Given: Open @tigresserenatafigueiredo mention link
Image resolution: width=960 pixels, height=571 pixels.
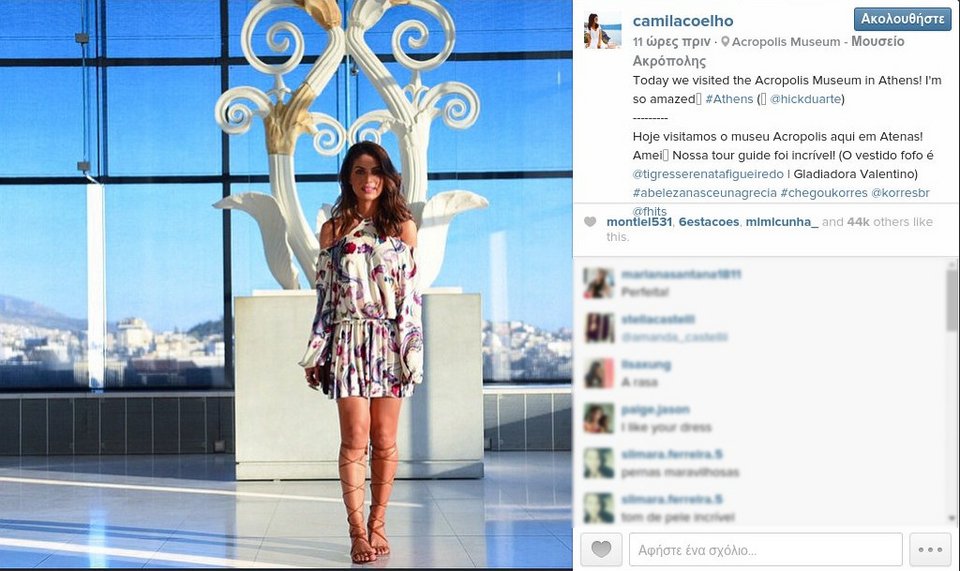Looking at the screenshot, I should pyautogui.click(x=708, y=174).
